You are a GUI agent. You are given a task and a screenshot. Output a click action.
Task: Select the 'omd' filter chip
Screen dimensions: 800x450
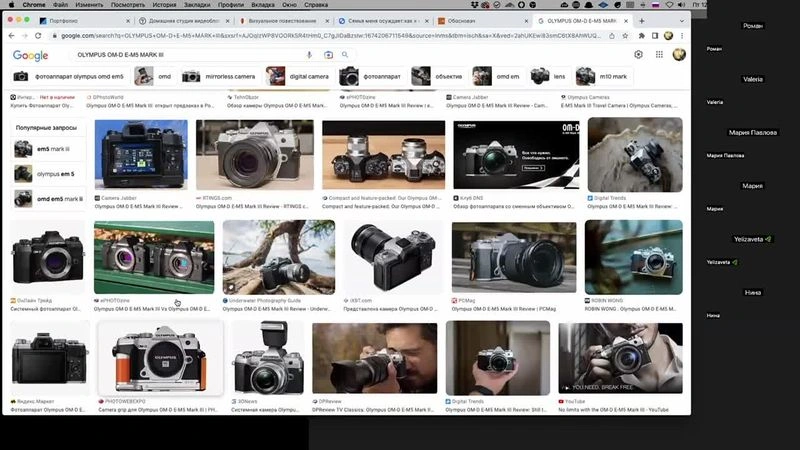point(154,77)
